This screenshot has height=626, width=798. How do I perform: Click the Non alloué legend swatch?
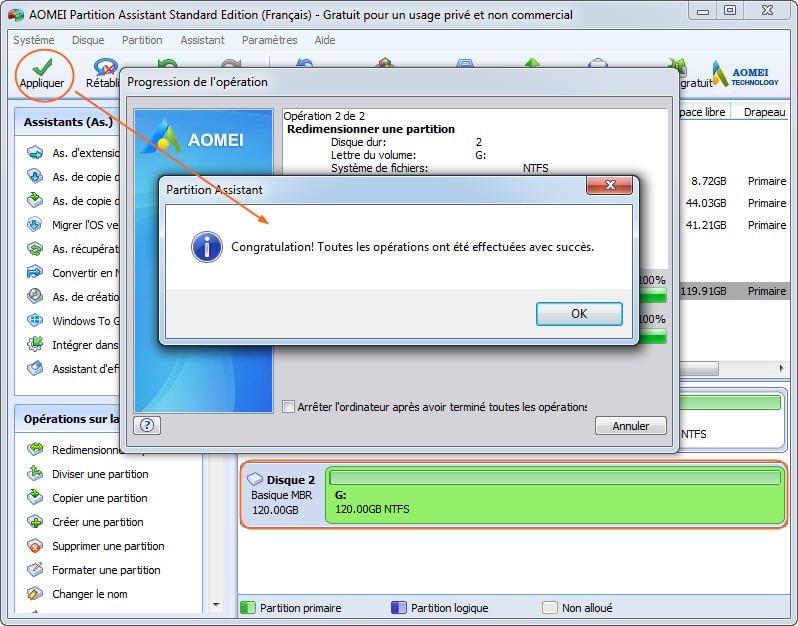[x=550, y=608]
